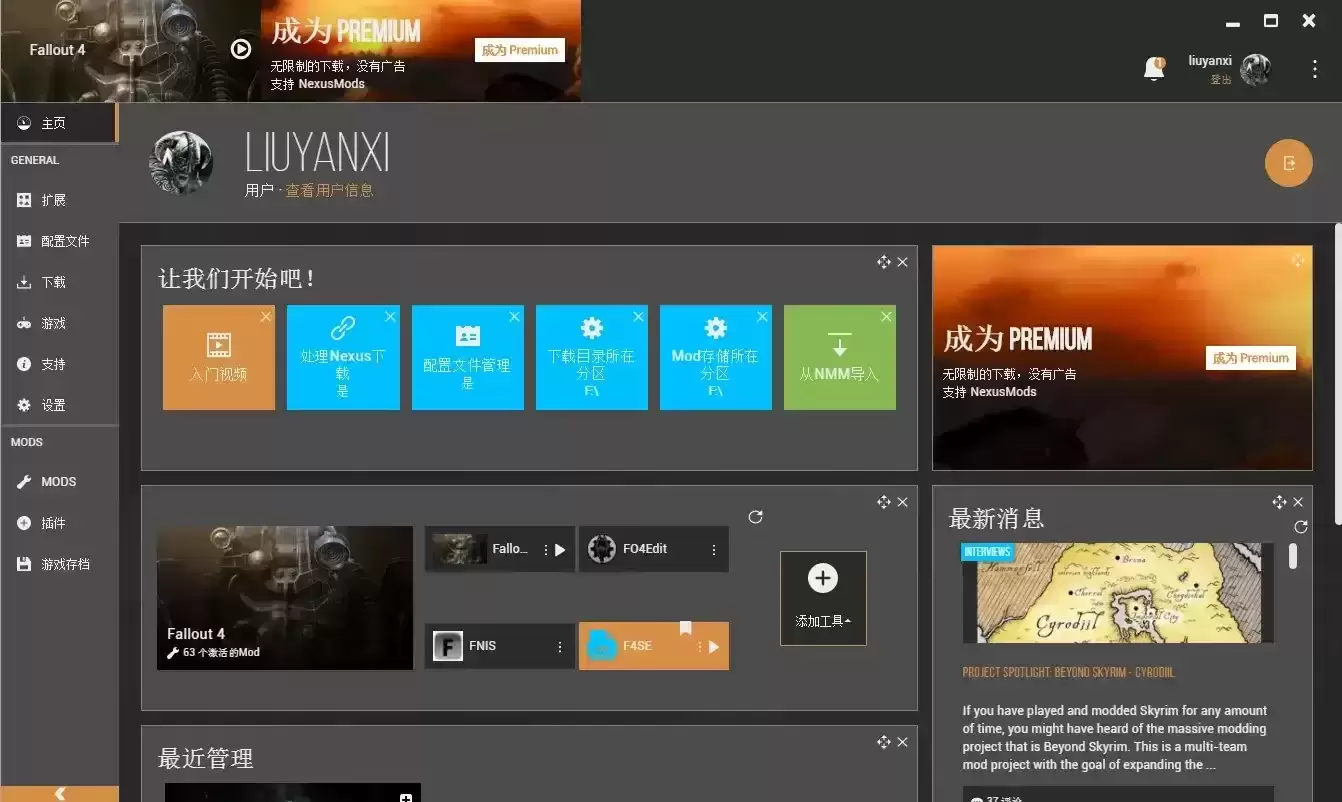Viewport: 1342px width, 802px height.
Task: Toggle the 处理Nexus下载 tile
Action: tap(342, 358)
